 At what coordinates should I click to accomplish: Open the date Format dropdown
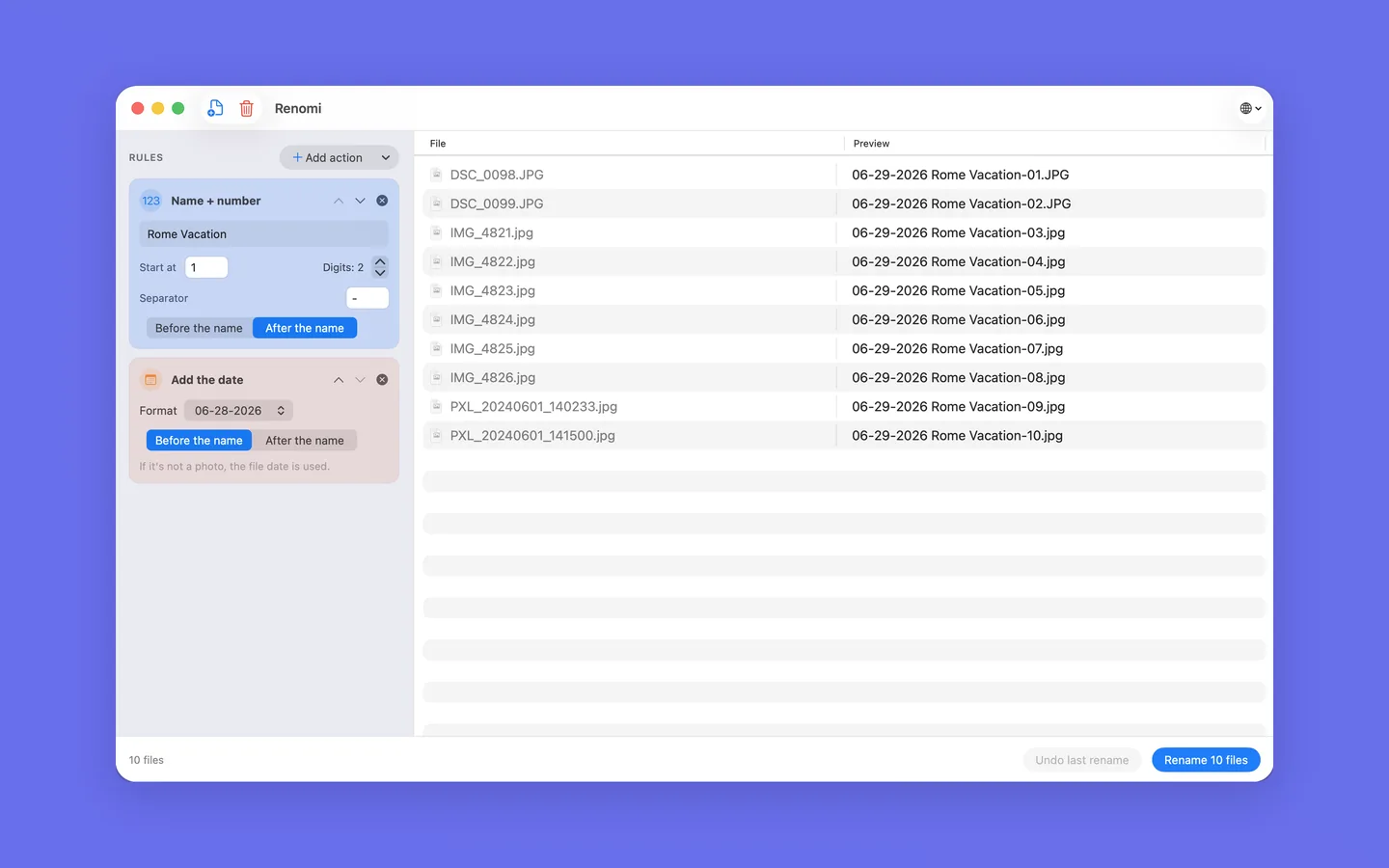point(238,411)
